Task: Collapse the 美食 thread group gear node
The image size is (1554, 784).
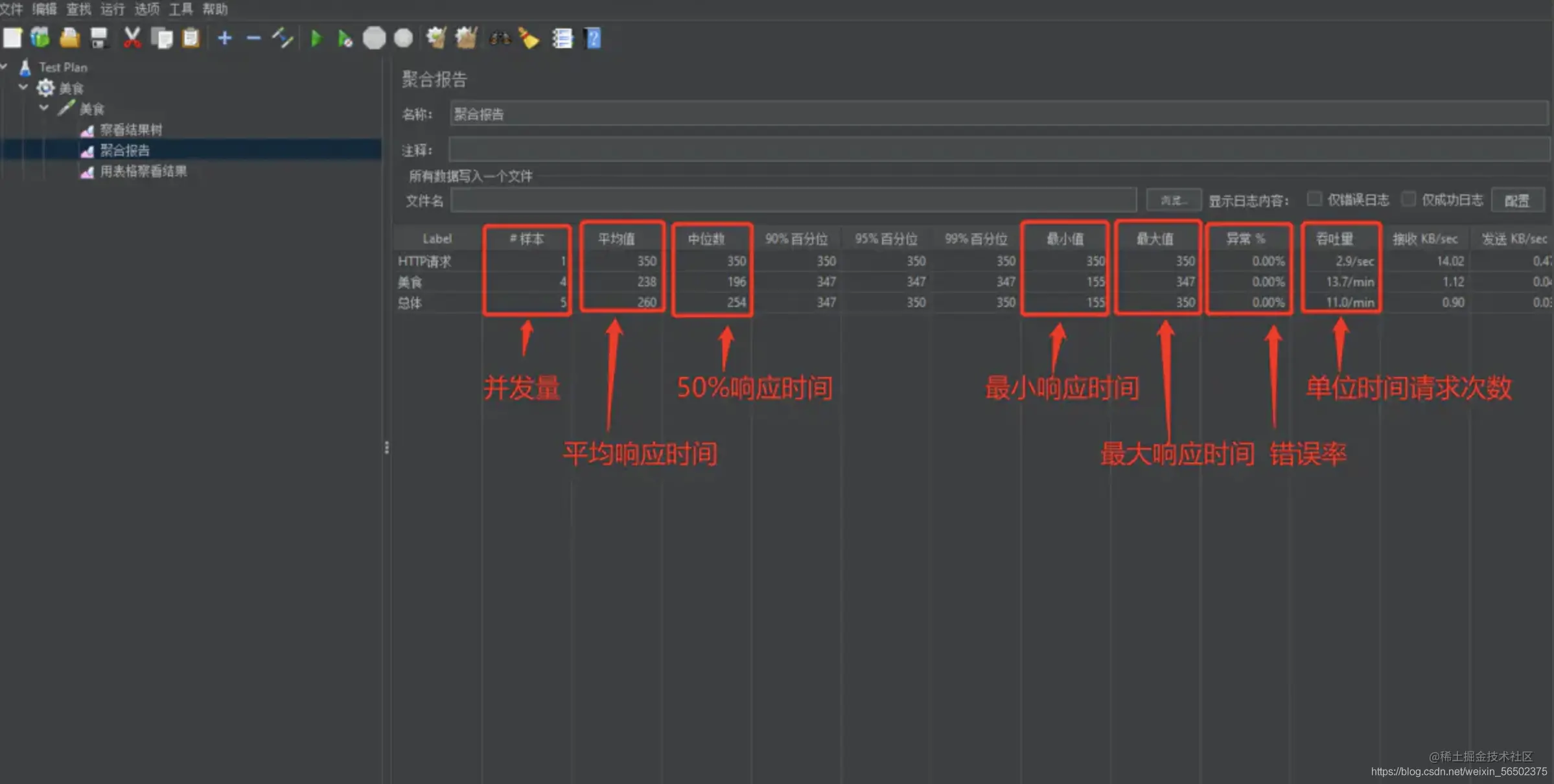Action: click(23, 87)
